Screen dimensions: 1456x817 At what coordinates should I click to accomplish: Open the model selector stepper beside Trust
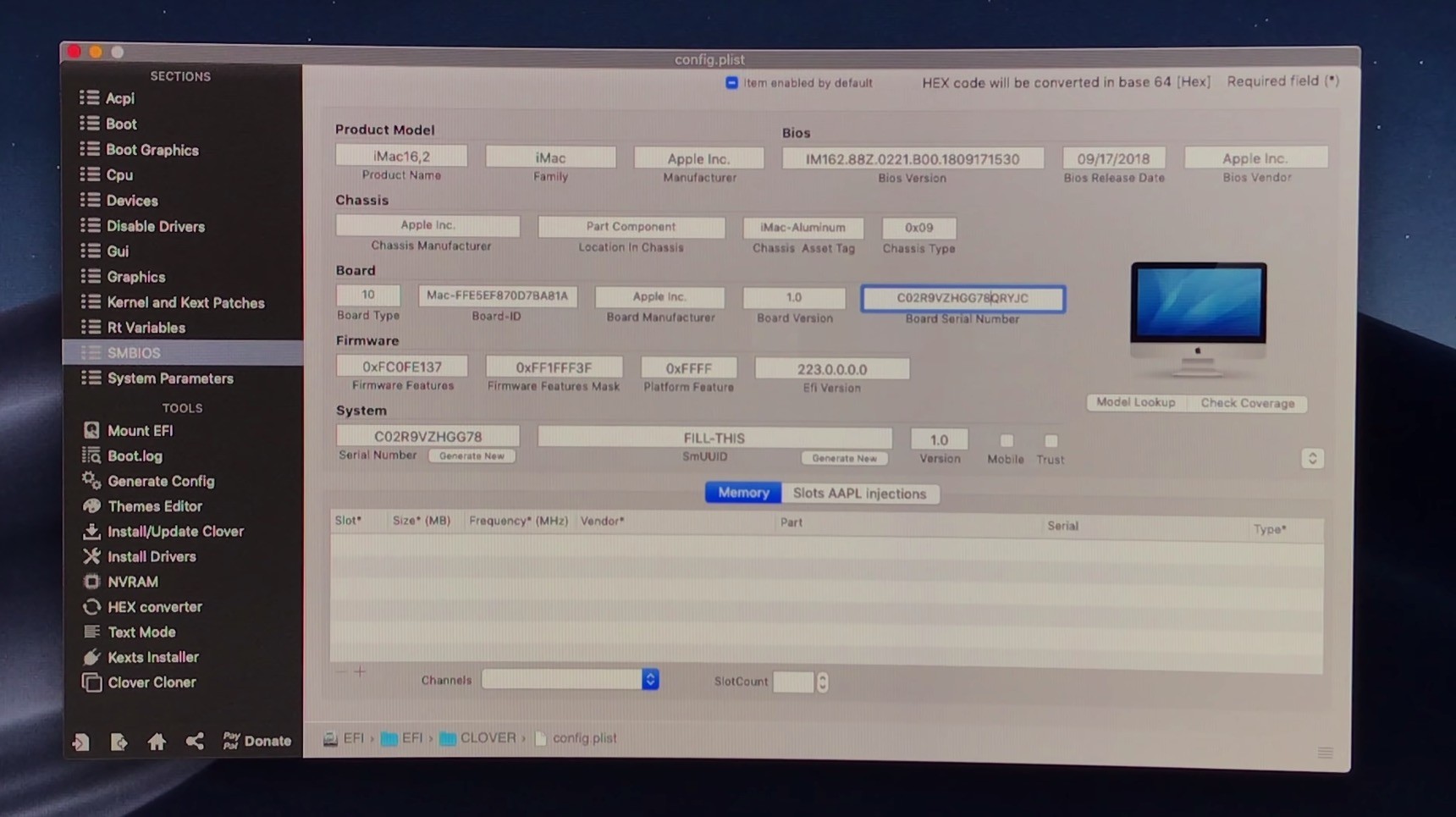coord(1312,459)
